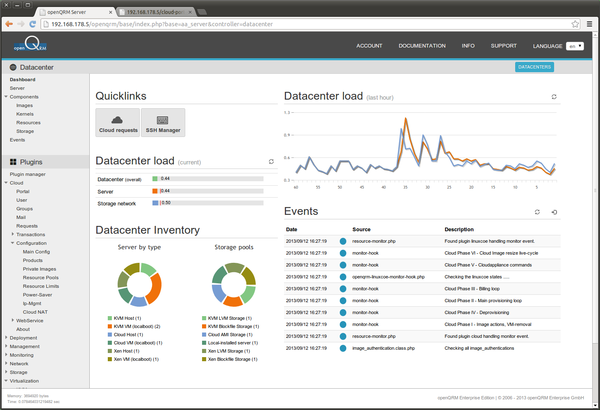This screenshot has height=410, width=600.
Task: Open the INFO menu
Action: coord(468,46)
